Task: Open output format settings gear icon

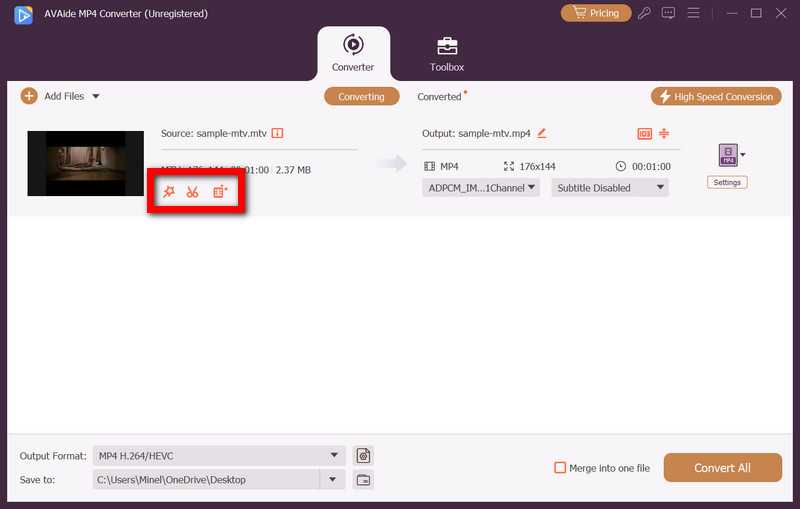Action: pyautogui.click(x=363, y=456)
